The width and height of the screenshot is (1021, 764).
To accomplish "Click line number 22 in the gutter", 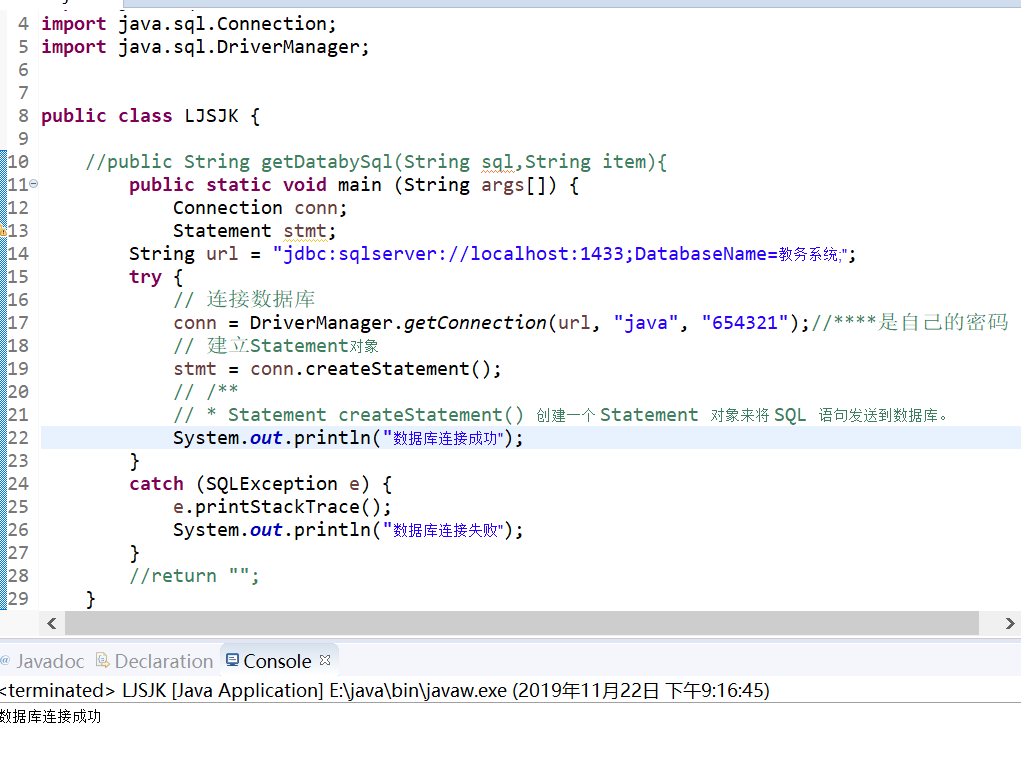I will [x=20, y=437].
